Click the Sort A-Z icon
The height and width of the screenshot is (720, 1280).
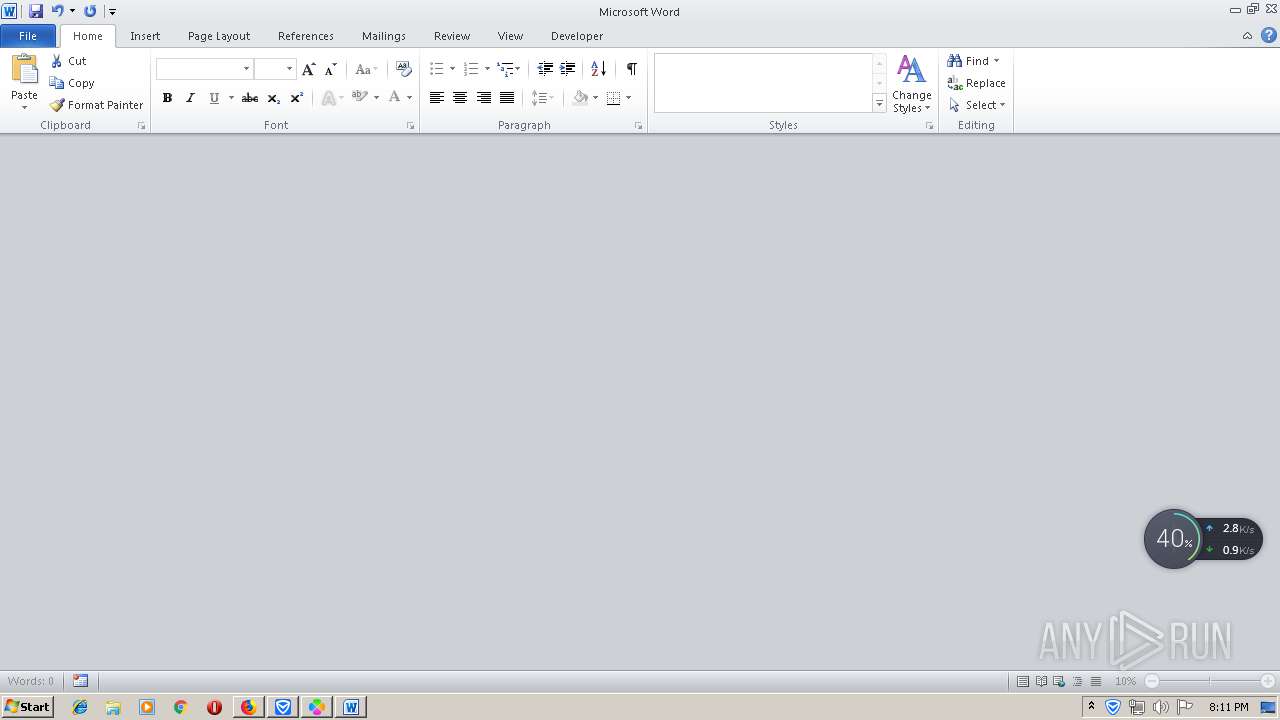point(598,69)
